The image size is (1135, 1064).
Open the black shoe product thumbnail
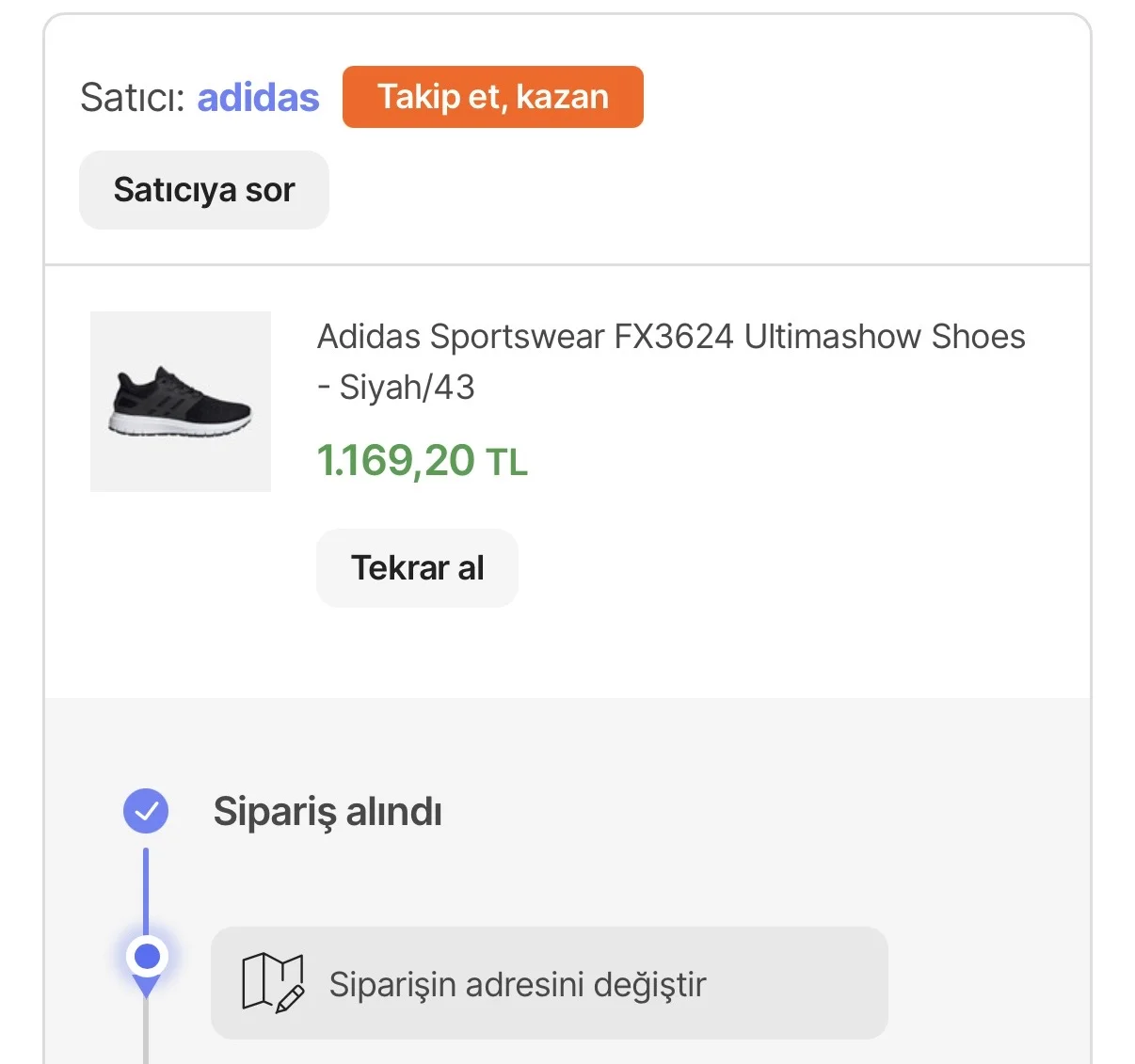click(x=181, y=402)
